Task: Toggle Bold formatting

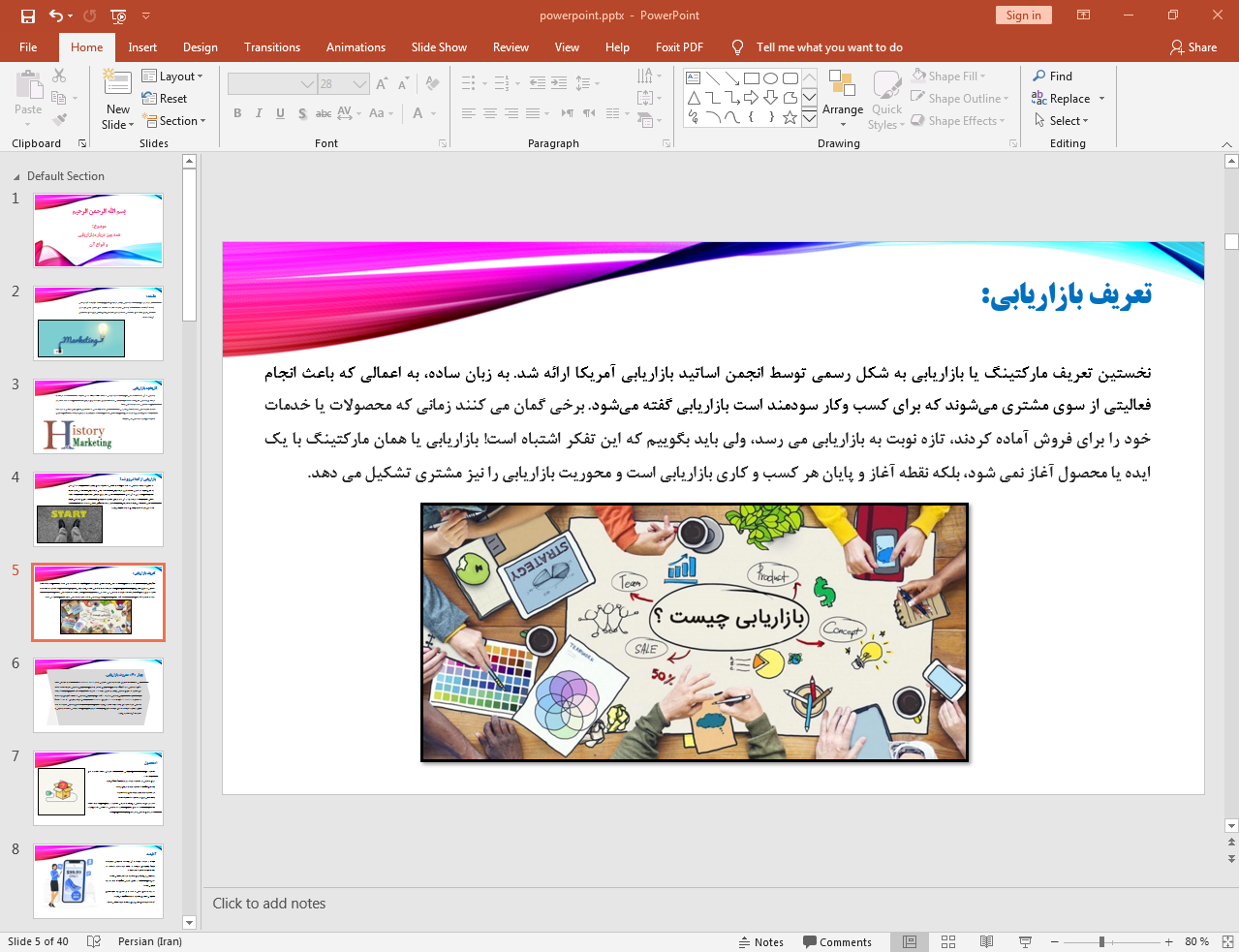Action: (x=237, y=113)
